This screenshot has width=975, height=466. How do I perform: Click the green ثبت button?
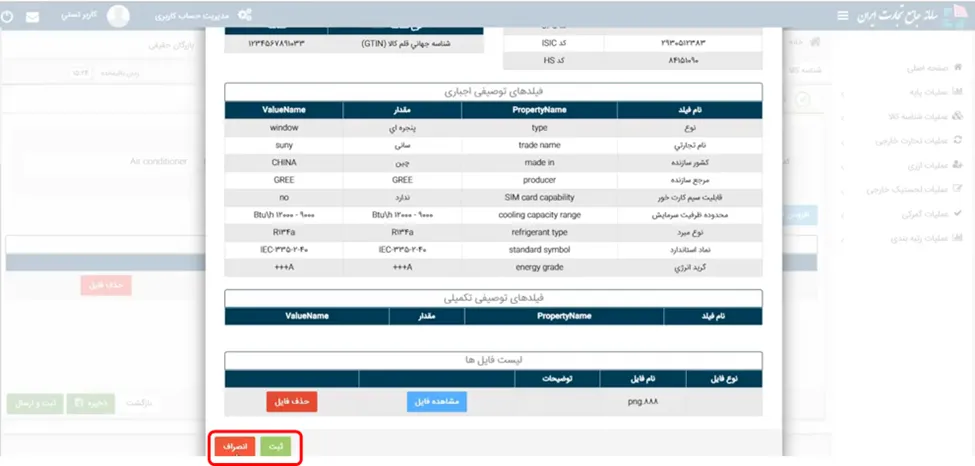(275, 447)
